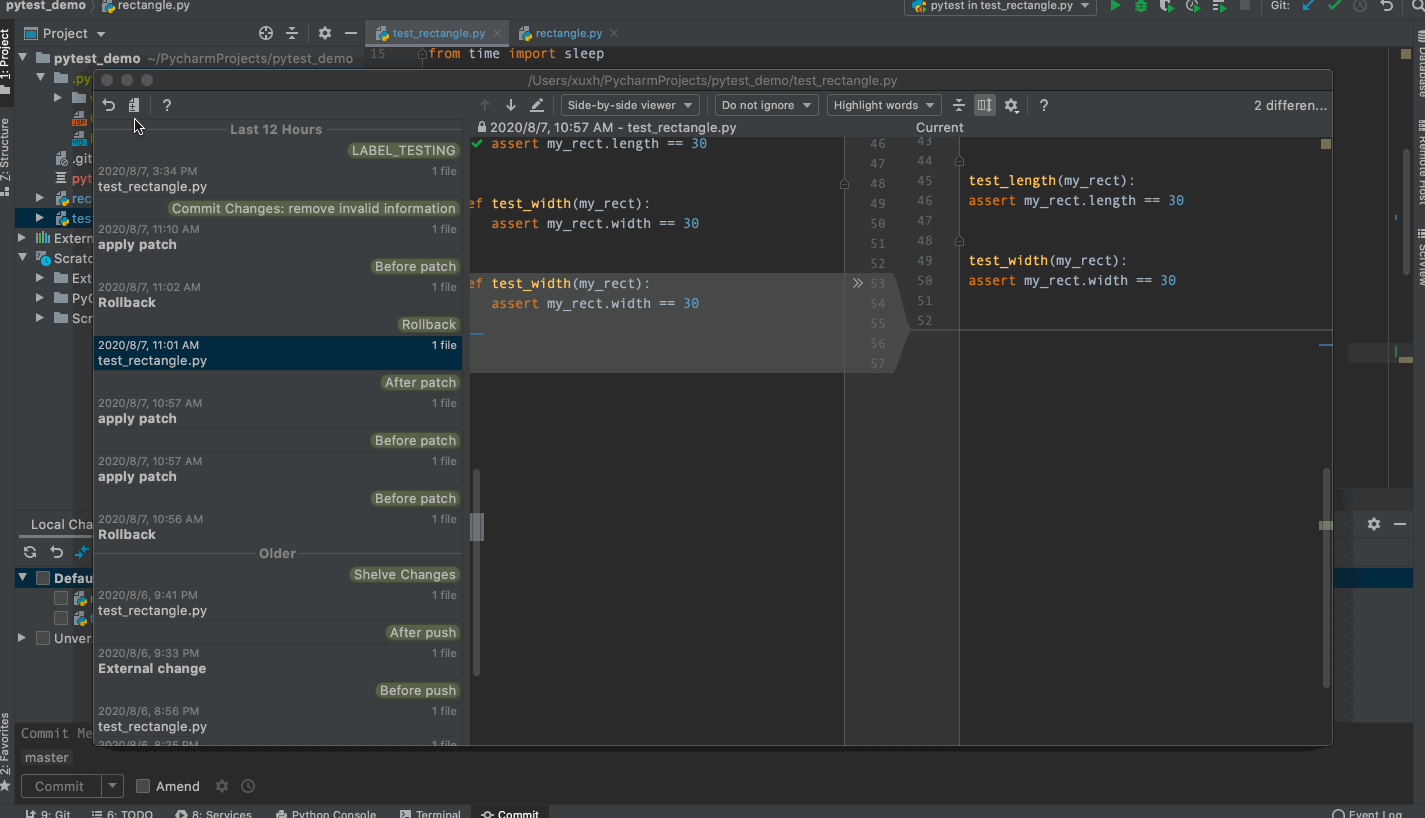Rollback via Git toolbar undo arrow

(x=1386, y=6)
